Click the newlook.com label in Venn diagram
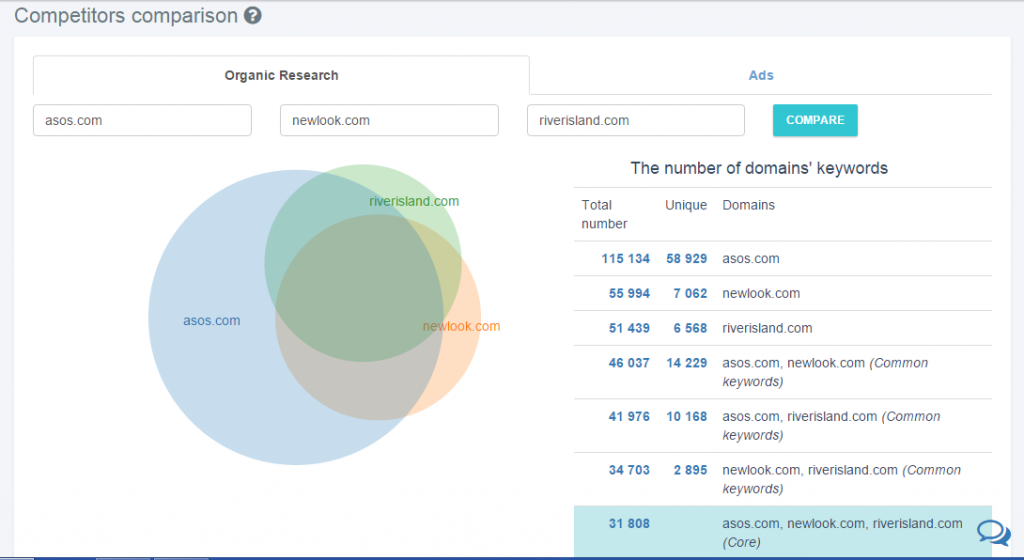 click(461, 326)
